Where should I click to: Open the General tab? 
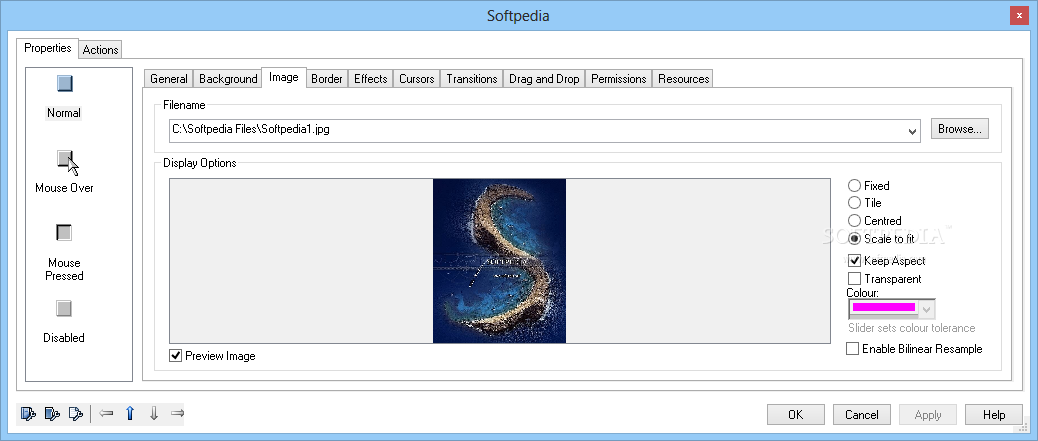[x=169, y=79]
